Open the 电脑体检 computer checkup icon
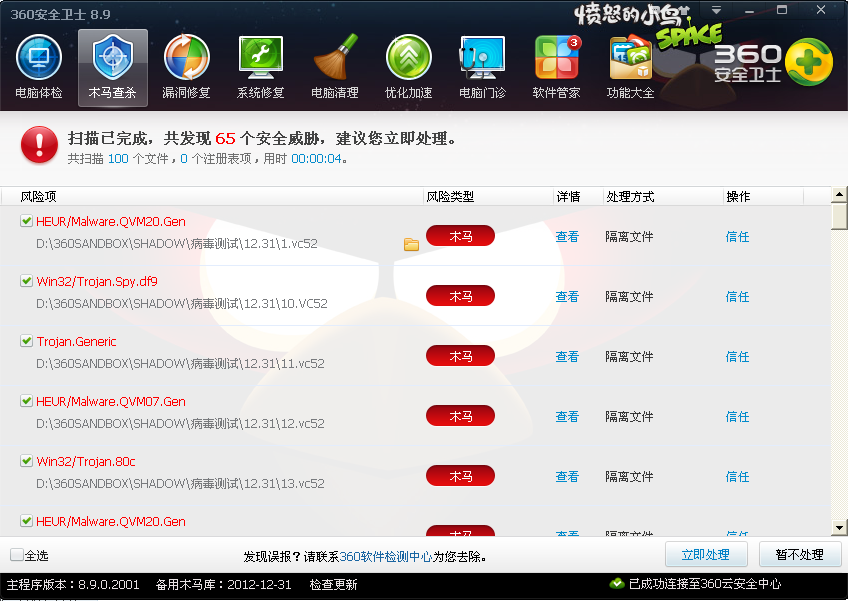Screen dimensions: 848x601 point(39,67)
